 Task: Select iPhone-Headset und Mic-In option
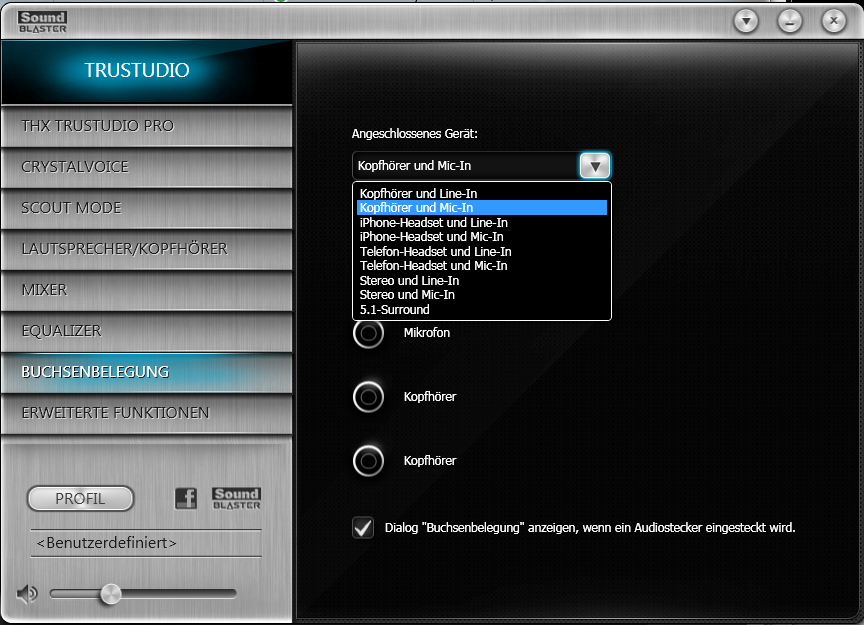tap(482, 237)
